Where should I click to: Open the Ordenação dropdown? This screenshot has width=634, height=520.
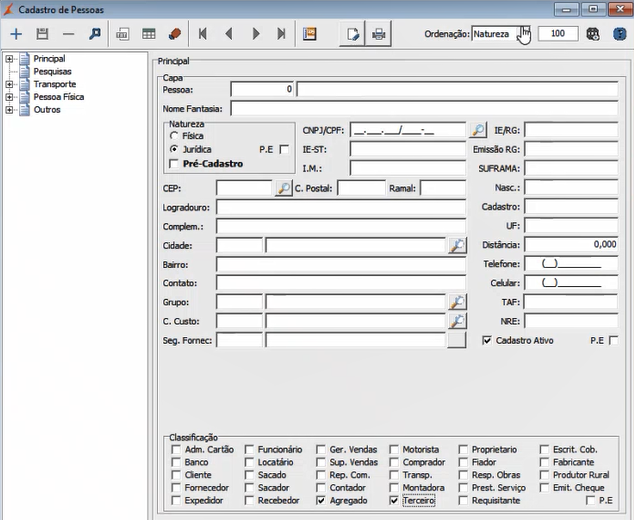(x=523, y=34)
